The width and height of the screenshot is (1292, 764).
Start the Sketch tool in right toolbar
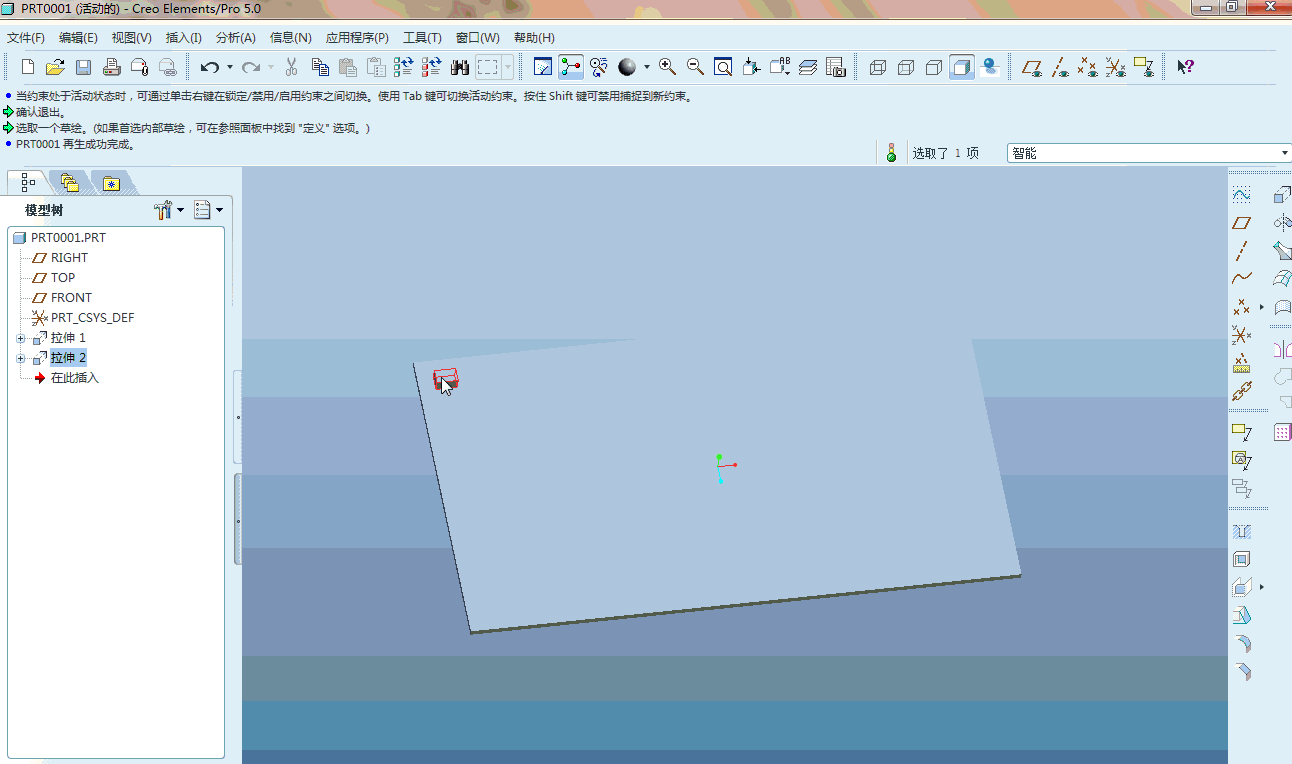[1241, 195]
